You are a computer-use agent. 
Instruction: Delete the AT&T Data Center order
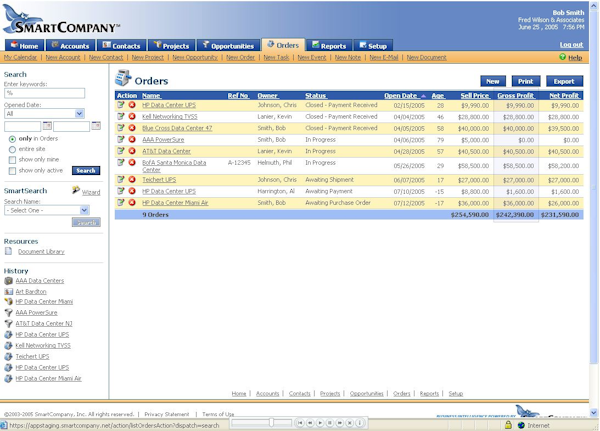(x=132, y=150)
